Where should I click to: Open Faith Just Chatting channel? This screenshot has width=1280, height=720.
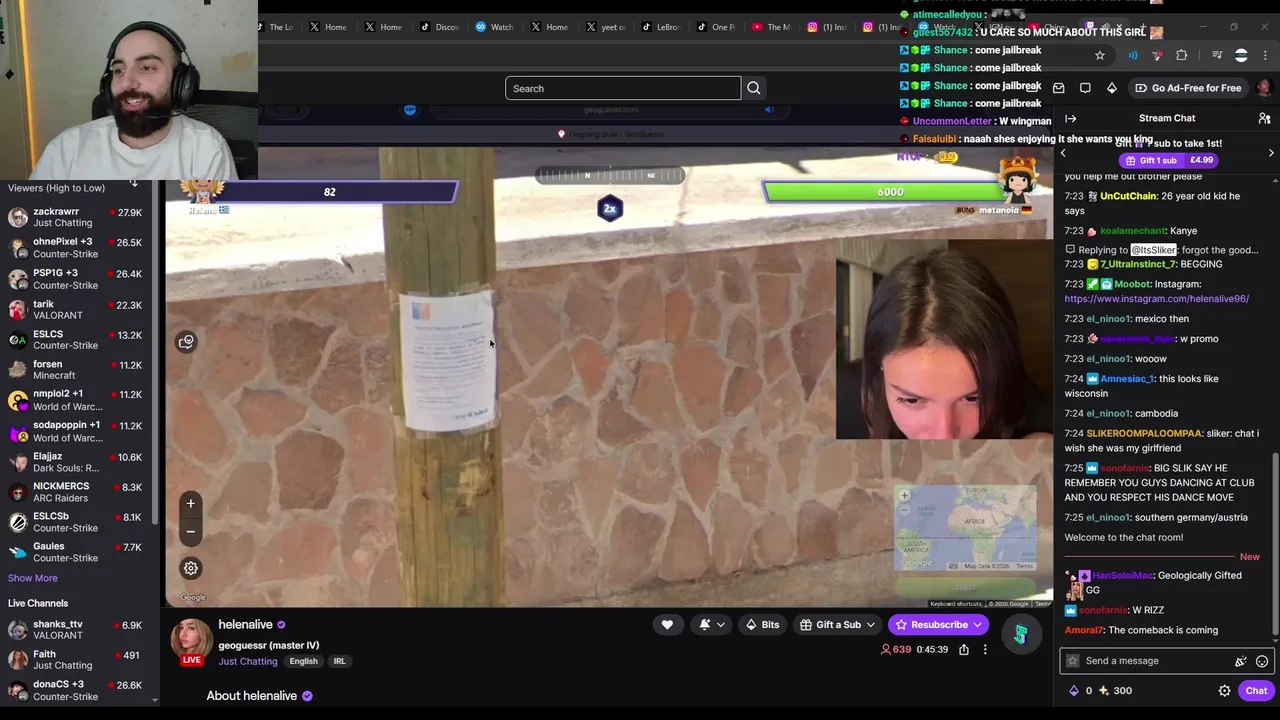(x=78, y=660)
